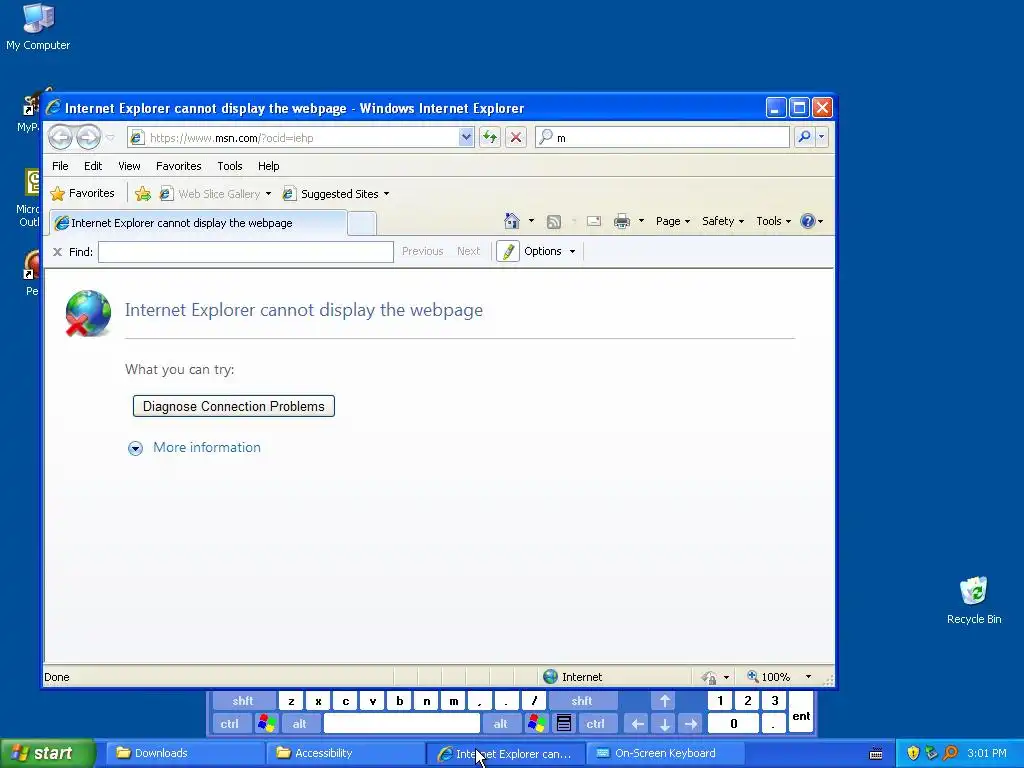Select the Recycle Bin desktop icon
Screen dimensions: 1024x768
[974, 601]
